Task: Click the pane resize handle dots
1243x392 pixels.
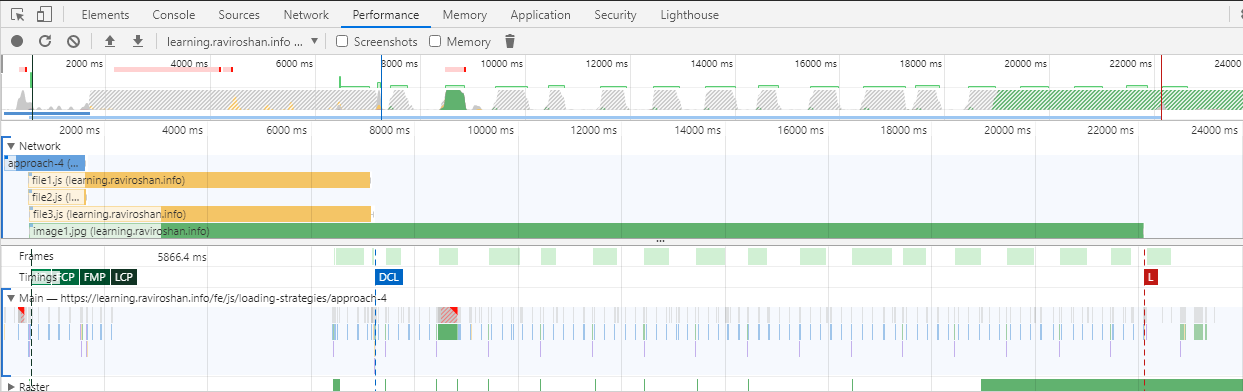Action: tap(660, 241)
